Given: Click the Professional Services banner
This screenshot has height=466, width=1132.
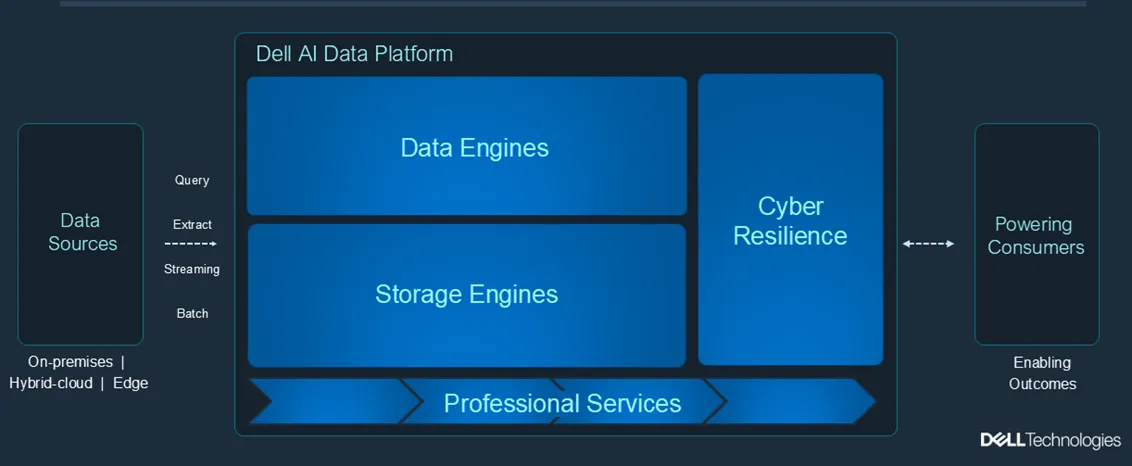Looking at the screenshot, I should 562,403.
